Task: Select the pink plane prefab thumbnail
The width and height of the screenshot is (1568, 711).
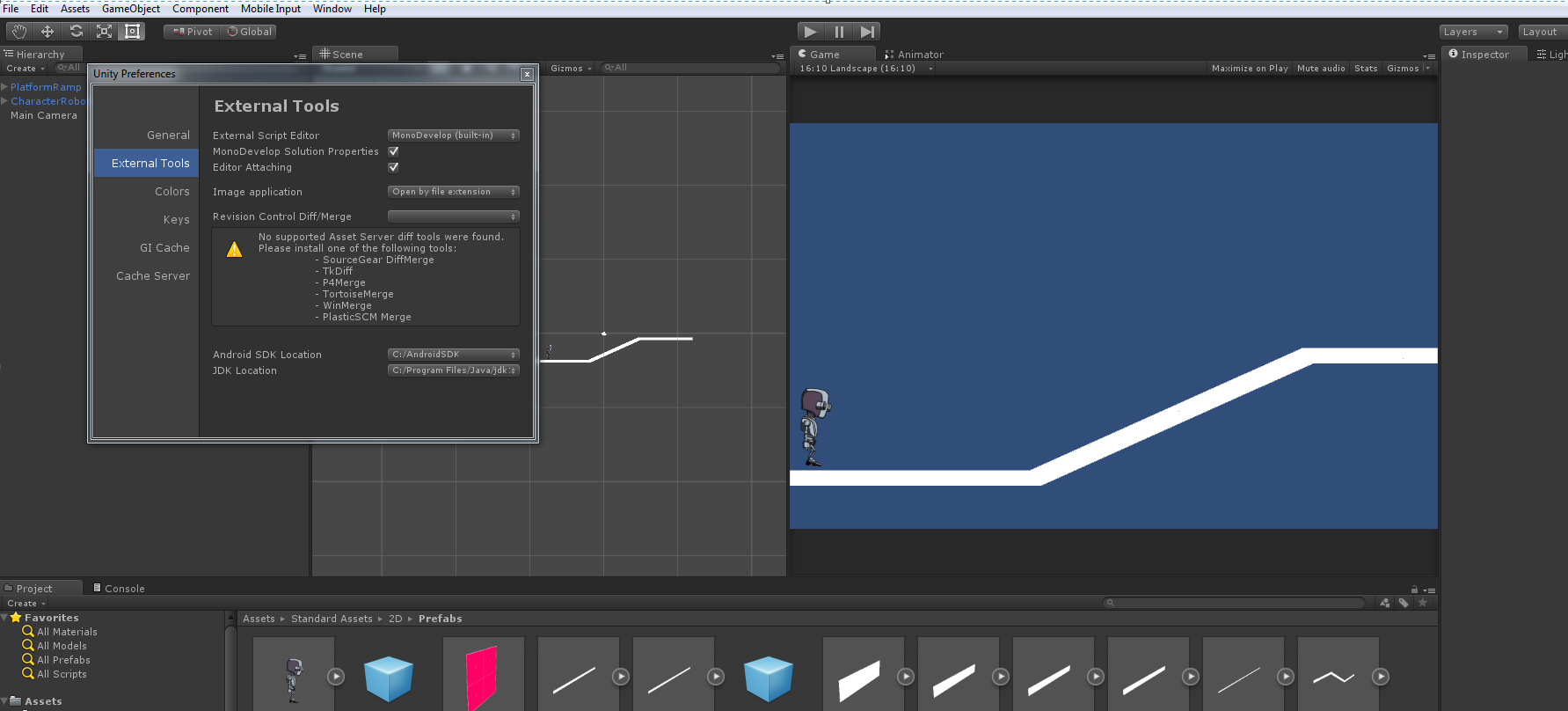Action: coord(483,676)
